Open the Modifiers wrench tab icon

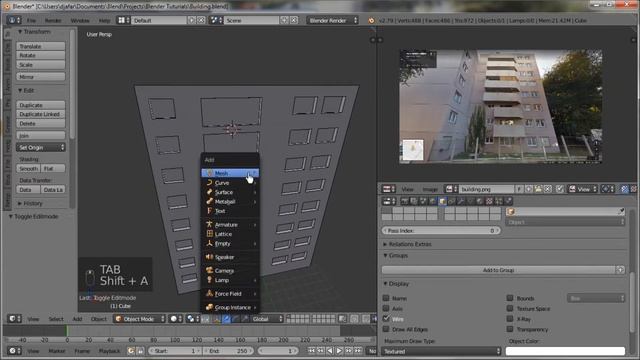coord(461,201)
